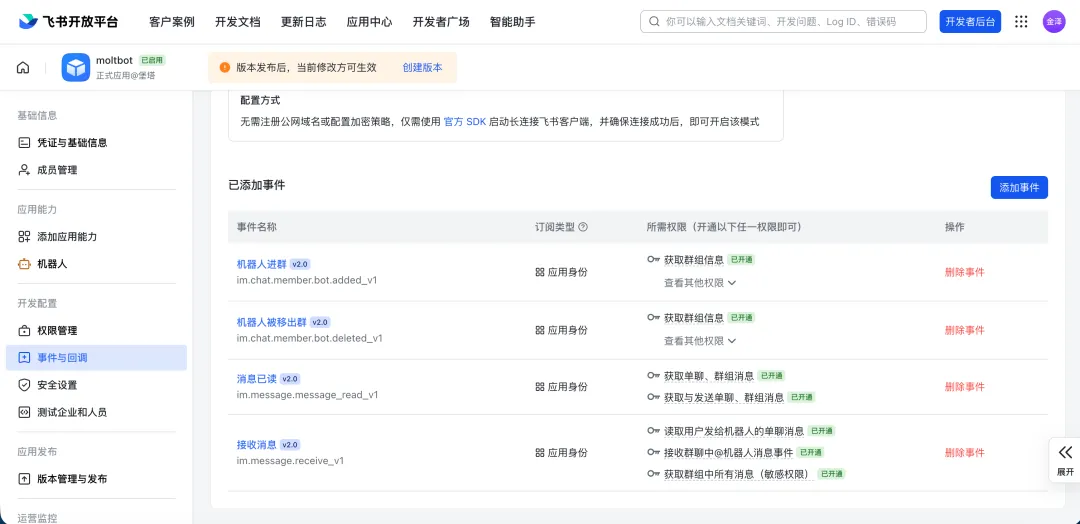The image size is (1080, 524).
Task: Click the 展开 double-chevron icon
Action: pyautogui.click(x=1066, y=452)
